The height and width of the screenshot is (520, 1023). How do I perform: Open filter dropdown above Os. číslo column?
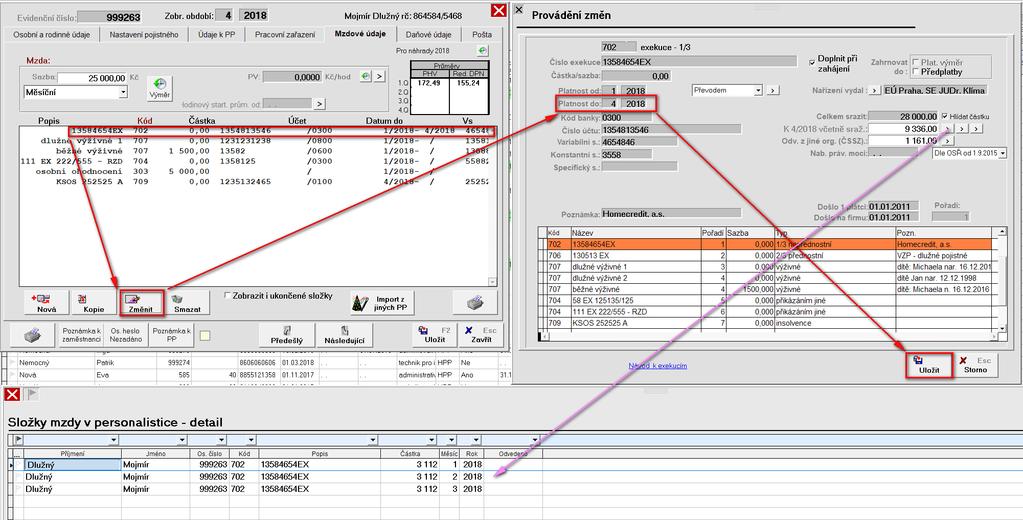pos(221,440)
